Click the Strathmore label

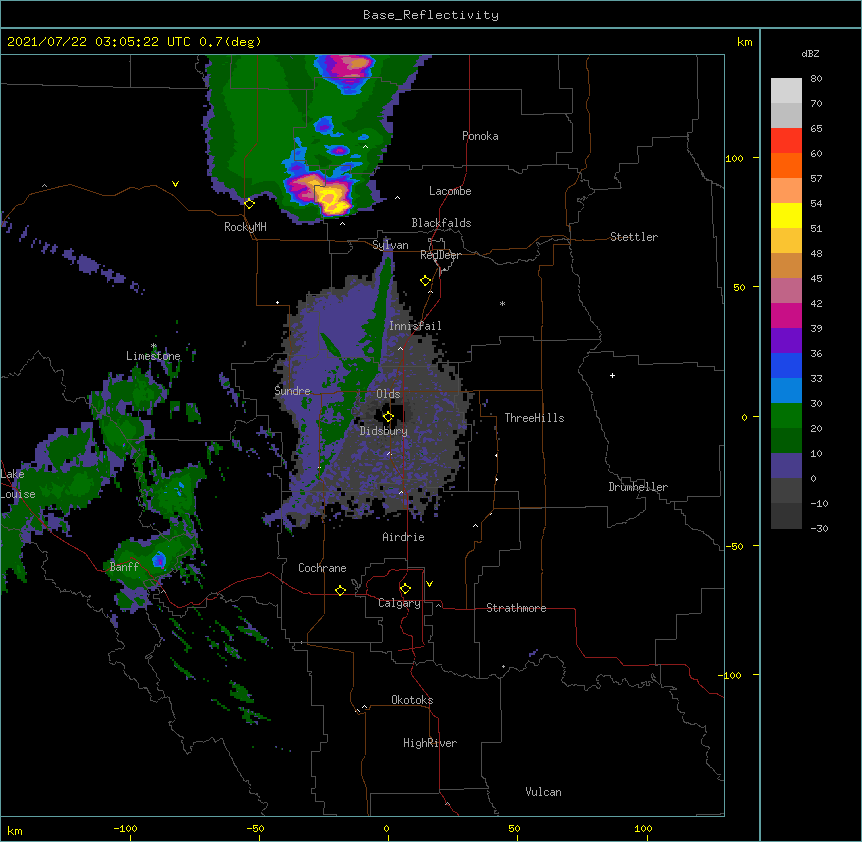[x=516, y=608]
